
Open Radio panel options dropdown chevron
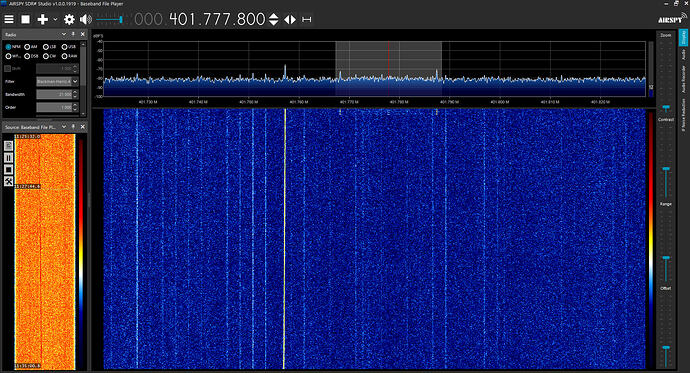pyautogui.click(x=64, y=34)
